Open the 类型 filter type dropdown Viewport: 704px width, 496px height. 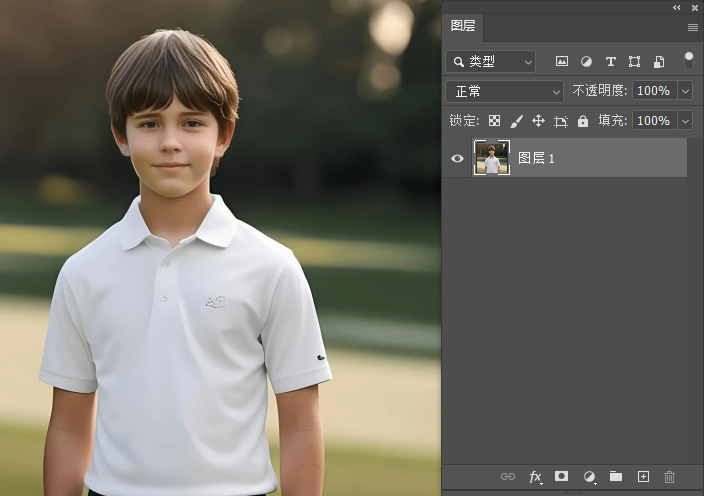491,62
